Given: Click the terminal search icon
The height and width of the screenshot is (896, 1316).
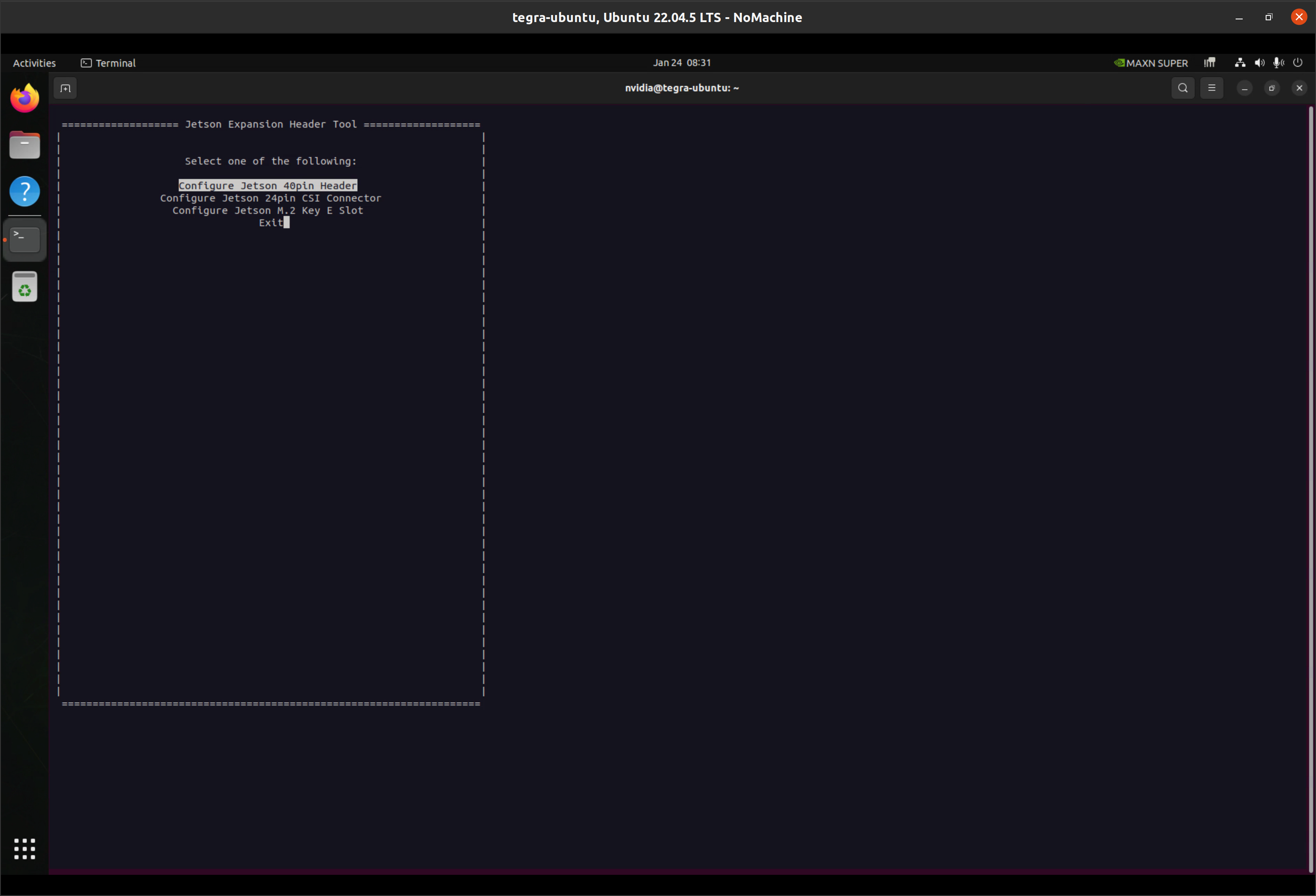Looking at the screenshot, I should click(x=1182, y=88).
